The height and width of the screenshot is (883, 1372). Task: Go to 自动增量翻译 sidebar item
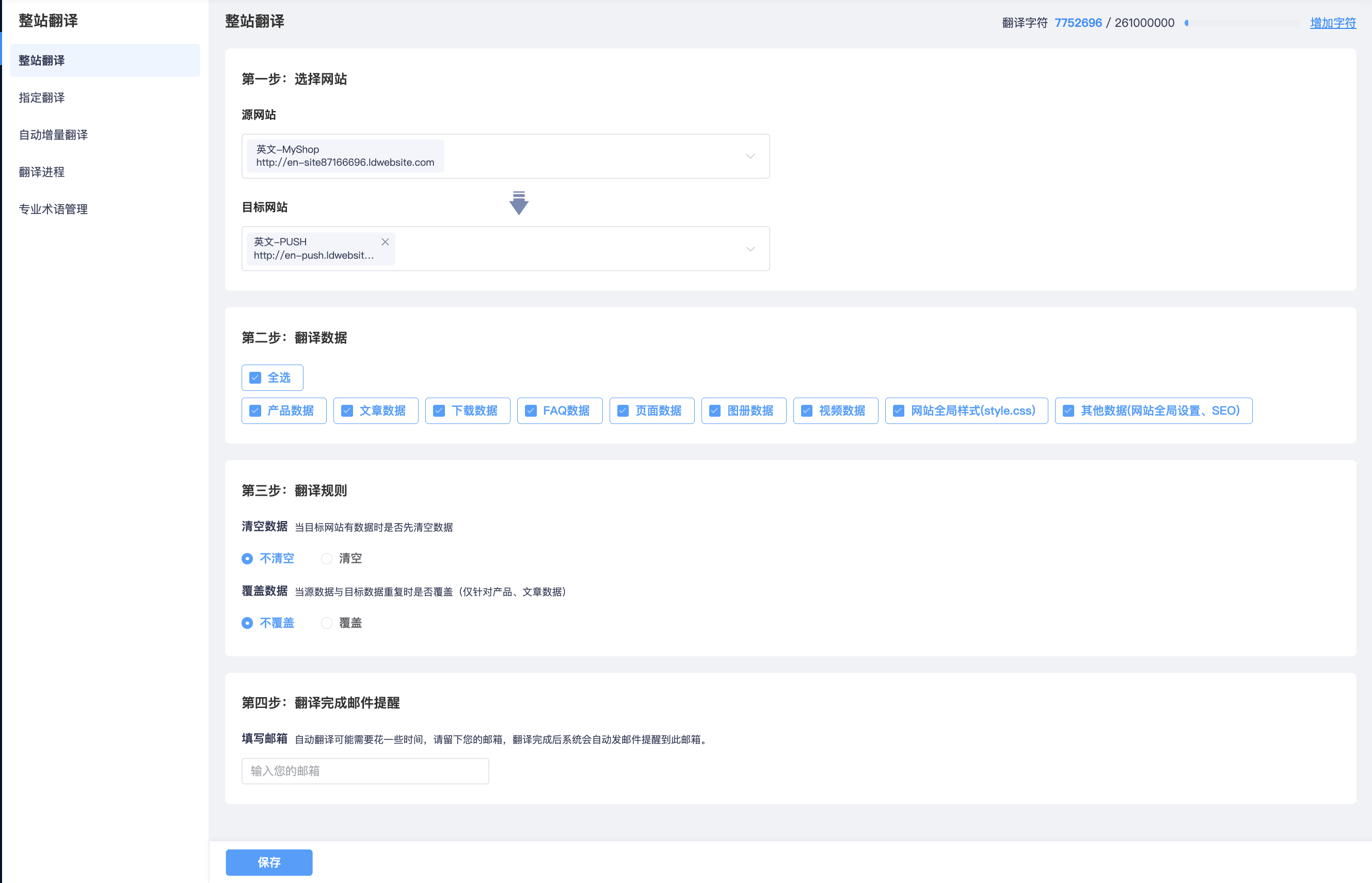[x=53, y=135]
